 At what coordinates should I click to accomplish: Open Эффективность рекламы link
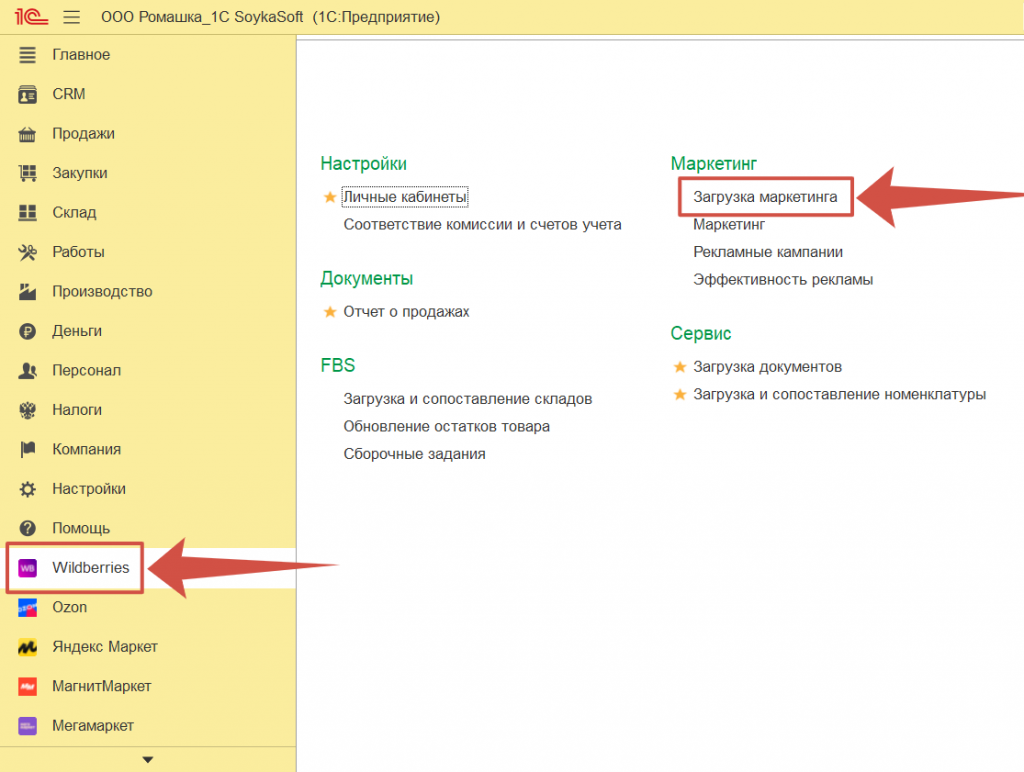pyautogui.click(x=782, y=280)
